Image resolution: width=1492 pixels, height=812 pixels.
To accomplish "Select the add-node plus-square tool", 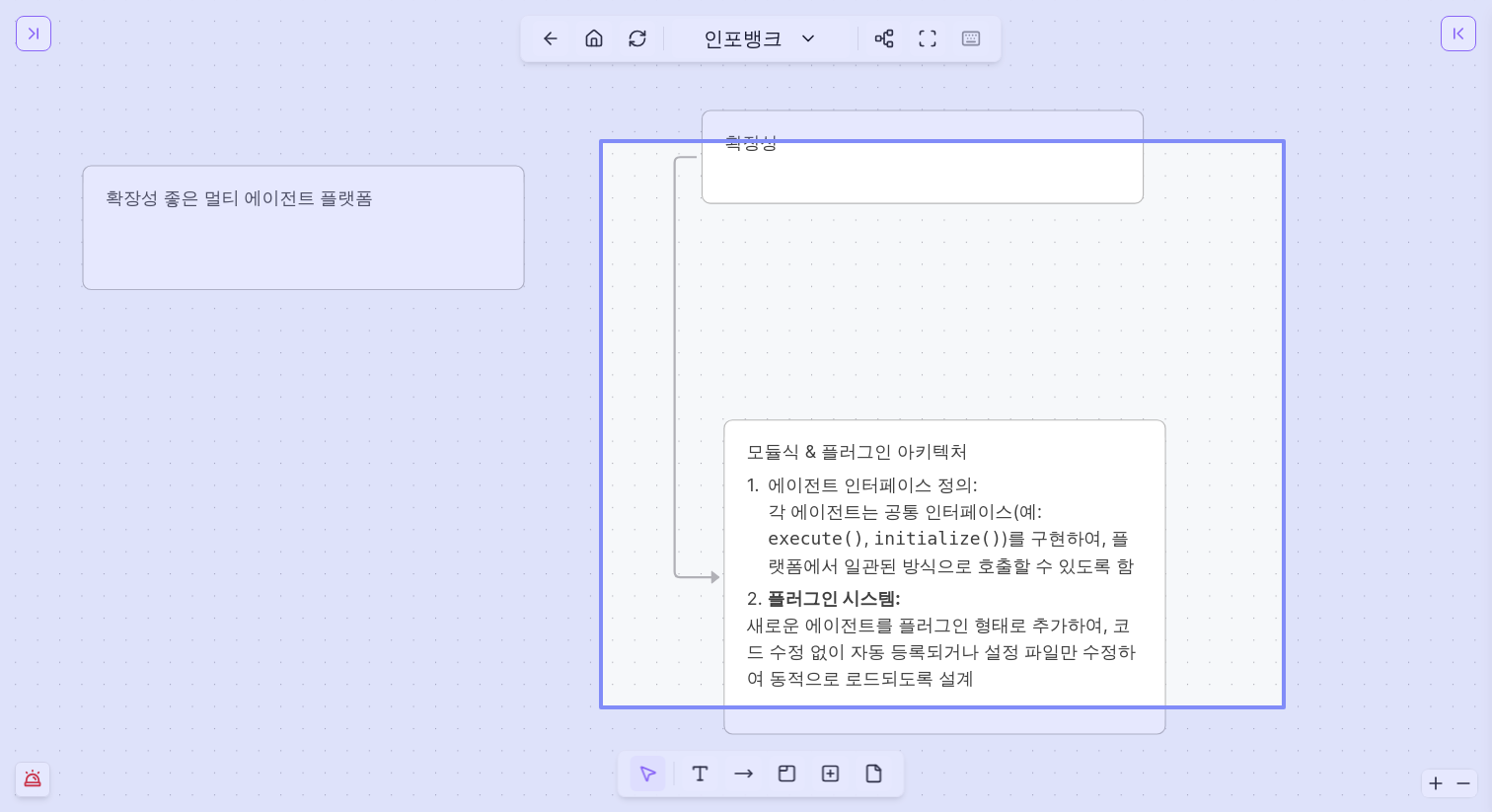I will [x=830, y=774].
